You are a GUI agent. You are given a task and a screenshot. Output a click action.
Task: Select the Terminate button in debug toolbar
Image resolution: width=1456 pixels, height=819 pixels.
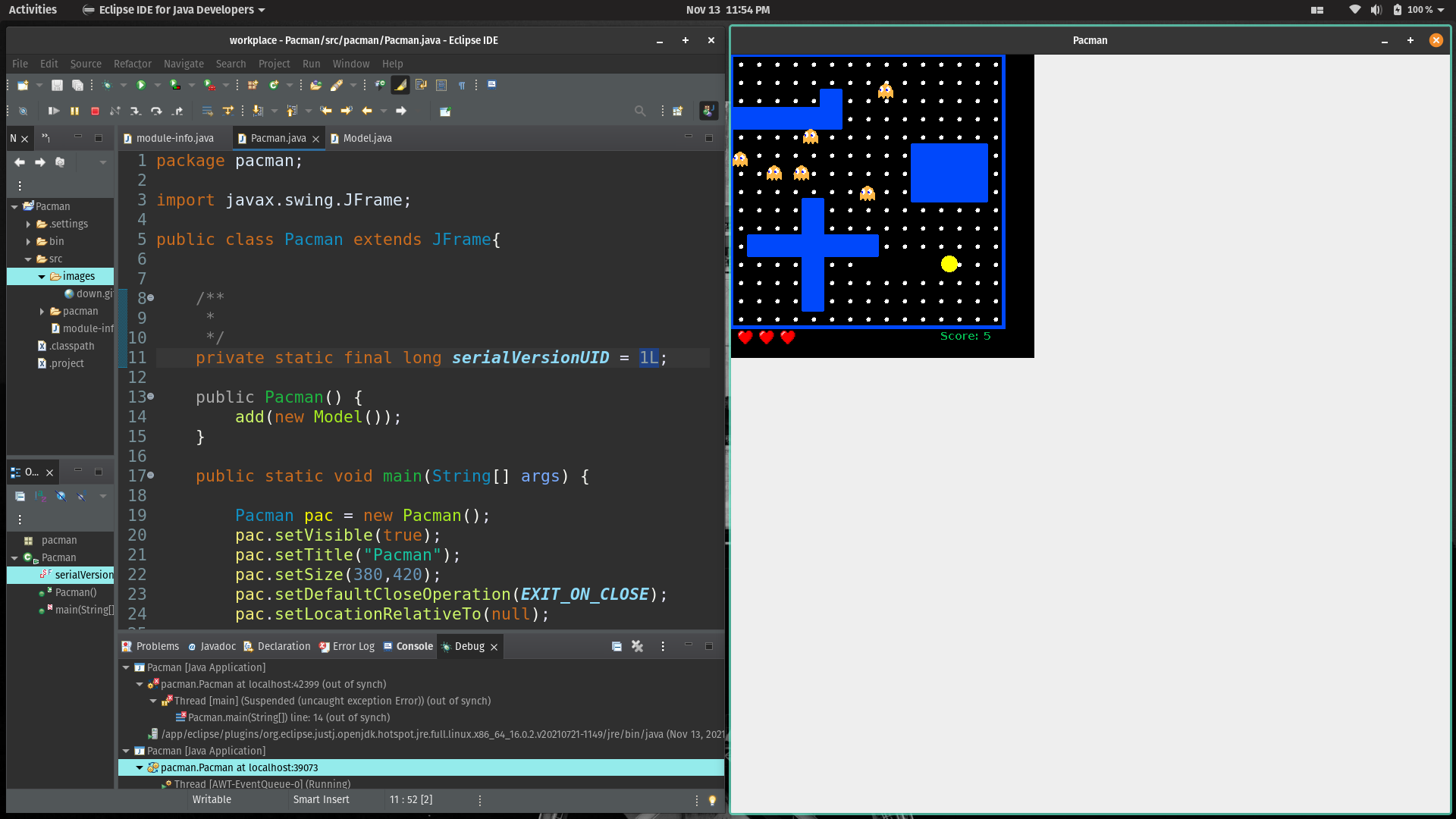[94, 111]
